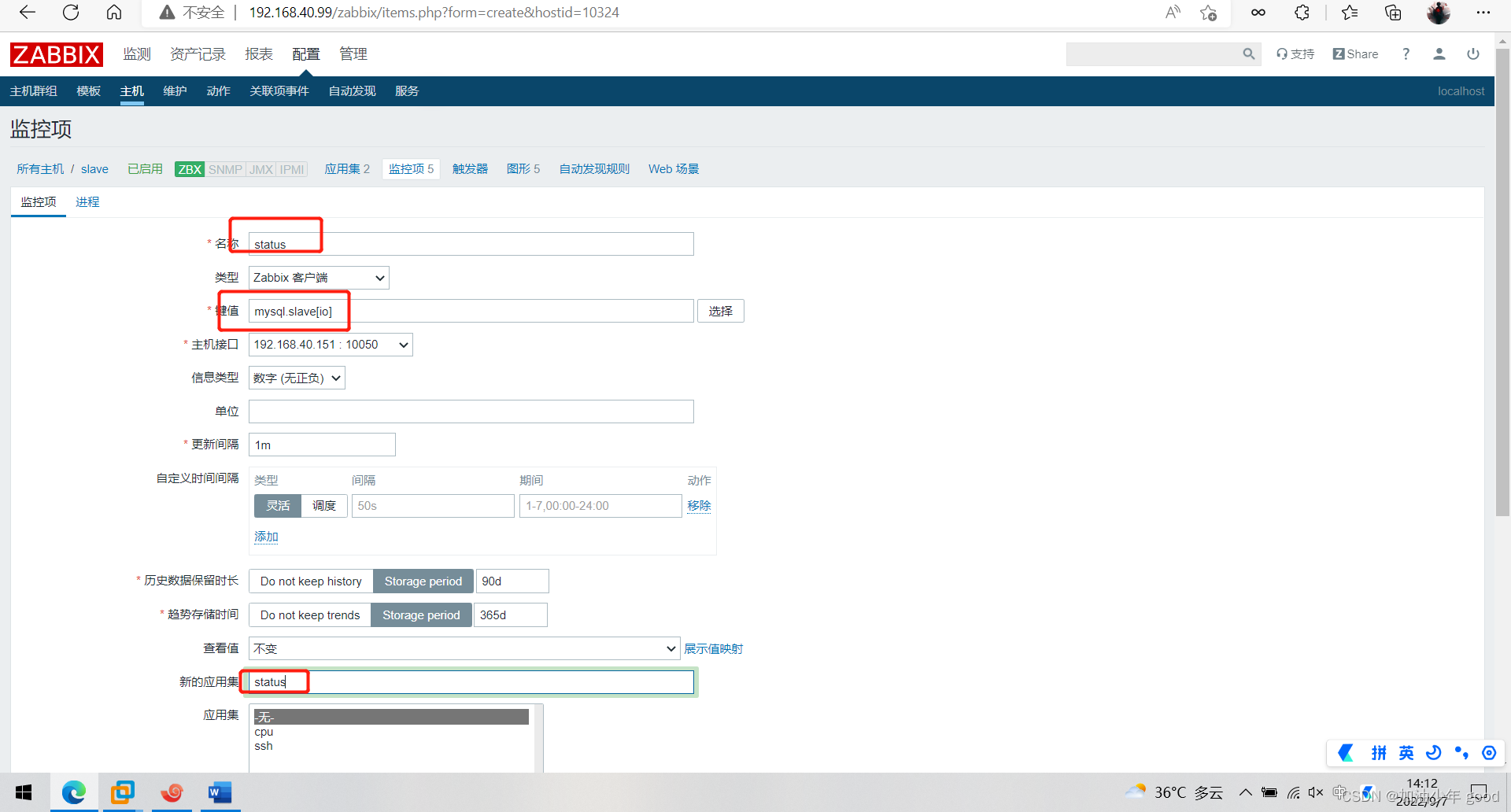This screenshot has width=1511, height=812.
Task: Click the Zabbix logo
Action: 57,54
